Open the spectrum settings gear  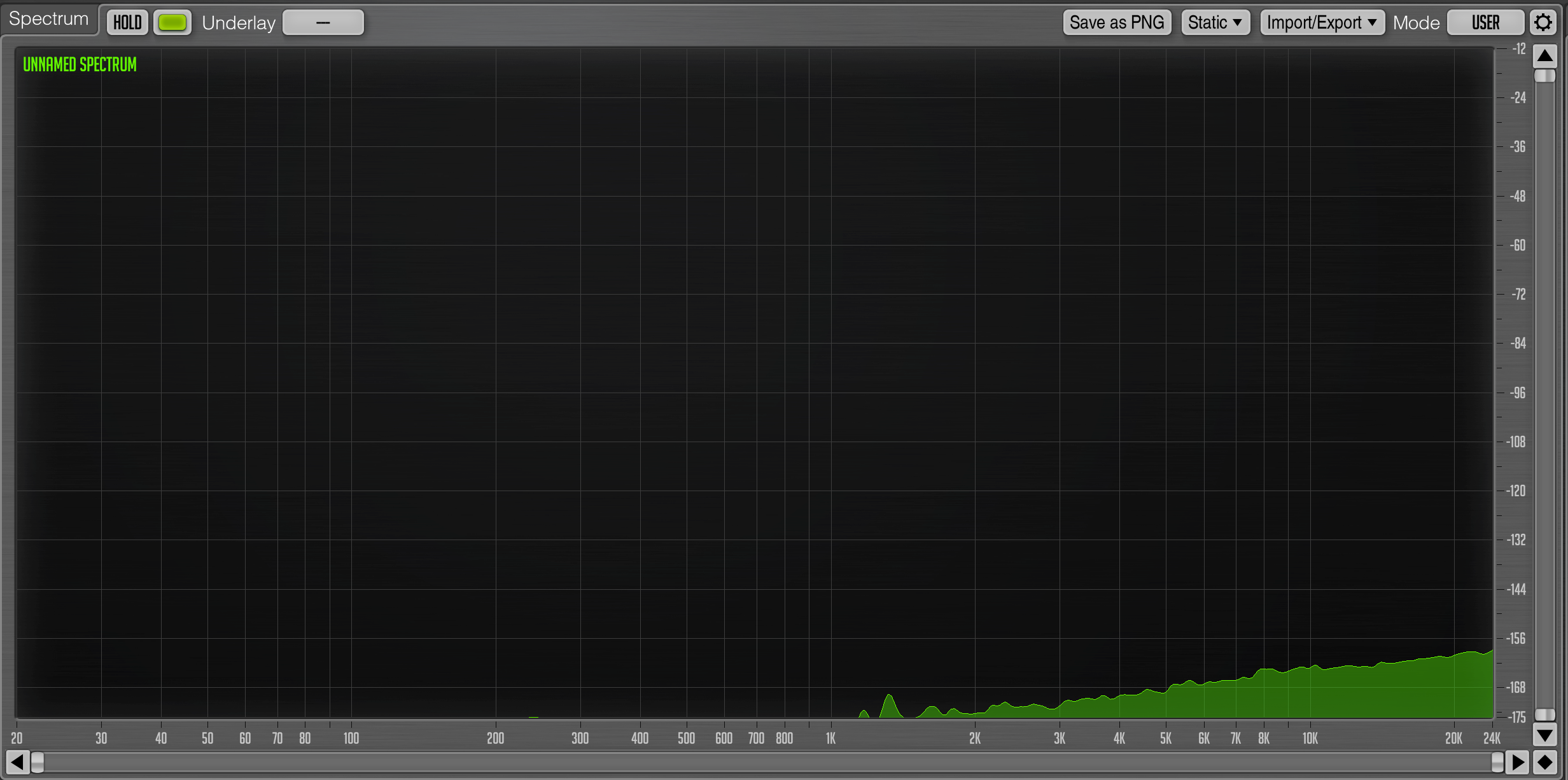1543,23
